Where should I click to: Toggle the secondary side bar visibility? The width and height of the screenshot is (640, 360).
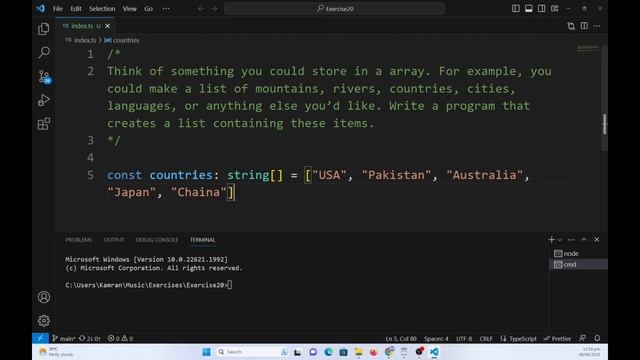(x=542, y=8)
